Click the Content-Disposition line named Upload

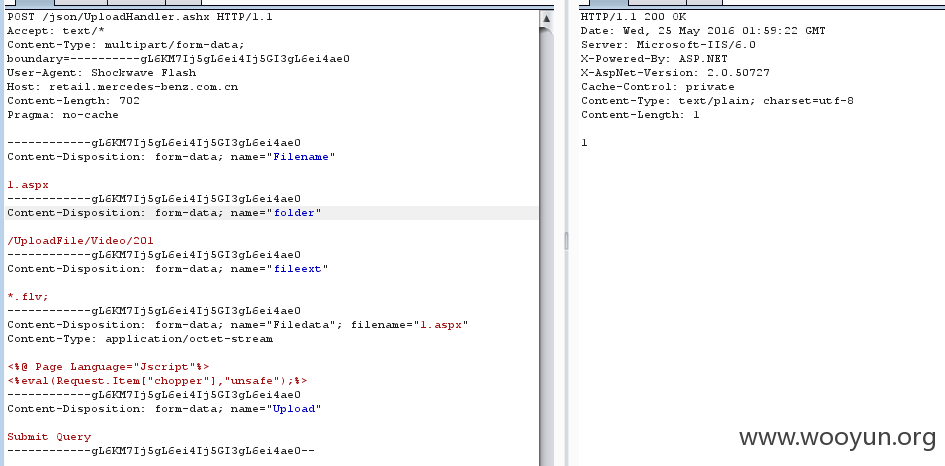point(165,409)
